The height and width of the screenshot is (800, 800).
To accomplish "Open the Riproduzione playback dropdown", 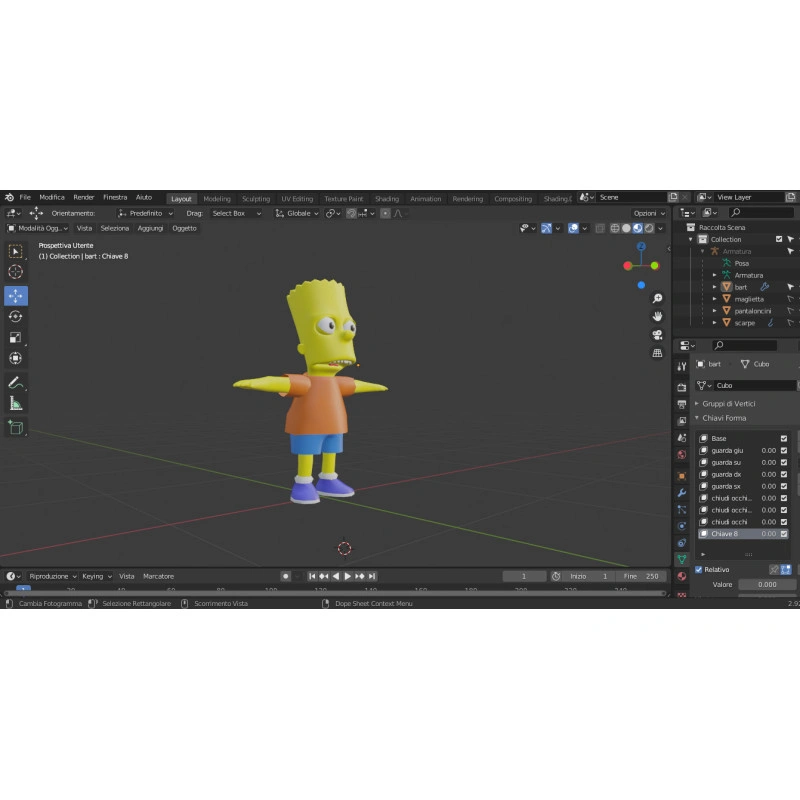I will tap(53, 576).
